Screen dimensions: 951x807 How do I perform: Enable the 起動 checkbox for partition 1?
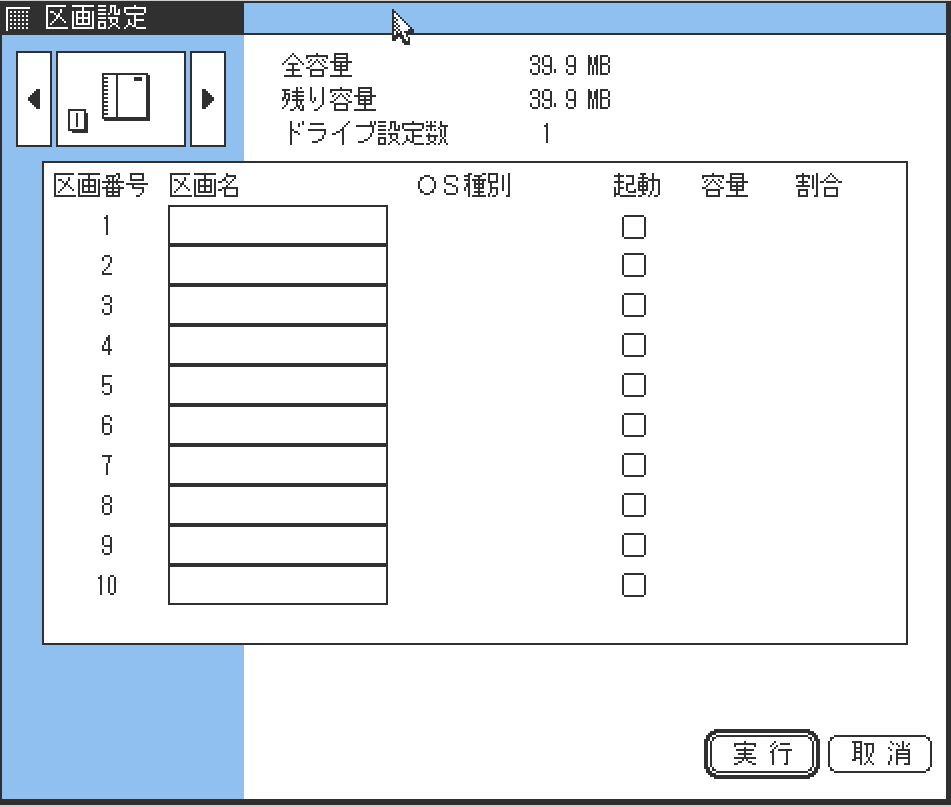click(634, 227)
